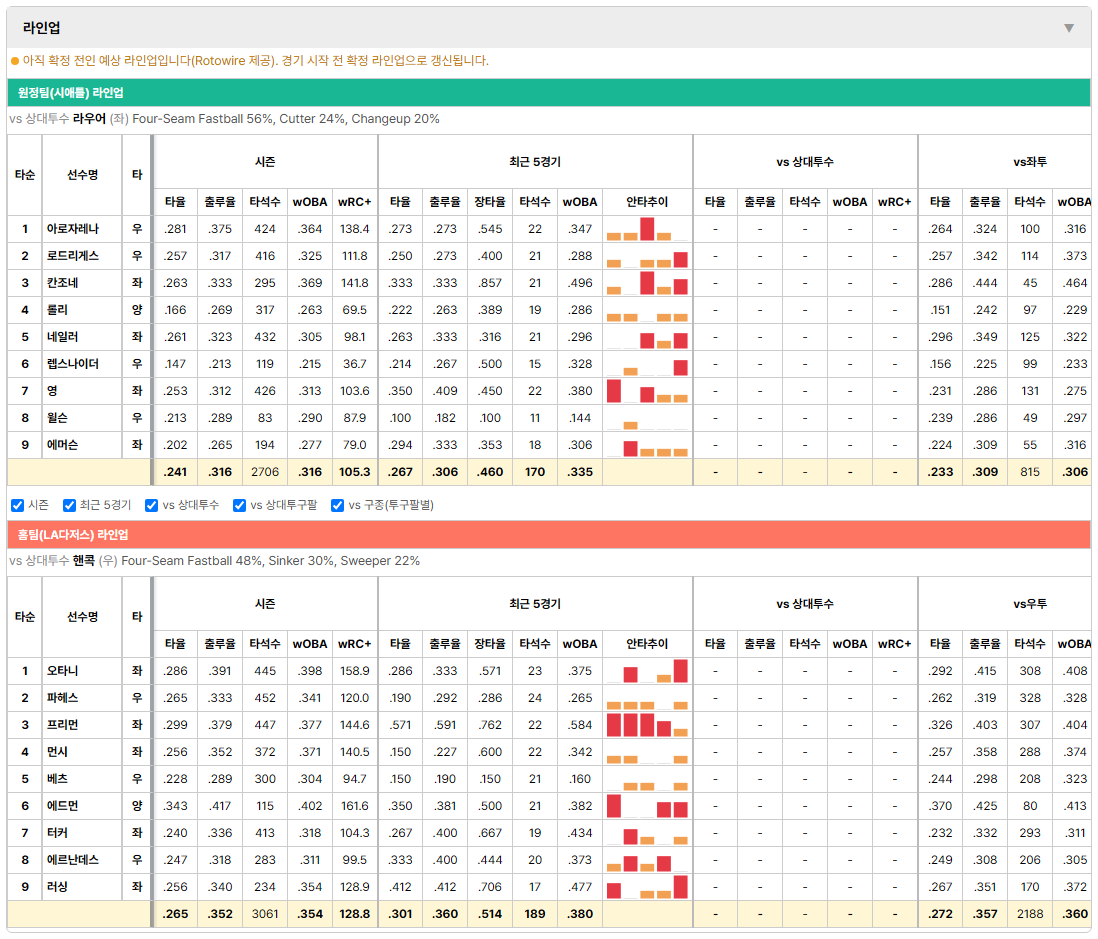Click 아로자레나 hit trend bar chart
Image resolution: width=1098 pixels, height=939 pixels.
[647, 229]
